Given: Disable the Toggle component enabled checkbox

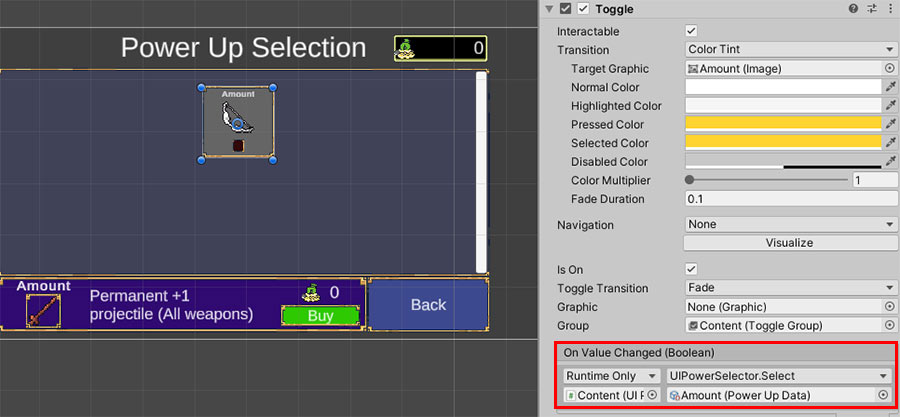Looking at the screenshot, I should point(583,9).
